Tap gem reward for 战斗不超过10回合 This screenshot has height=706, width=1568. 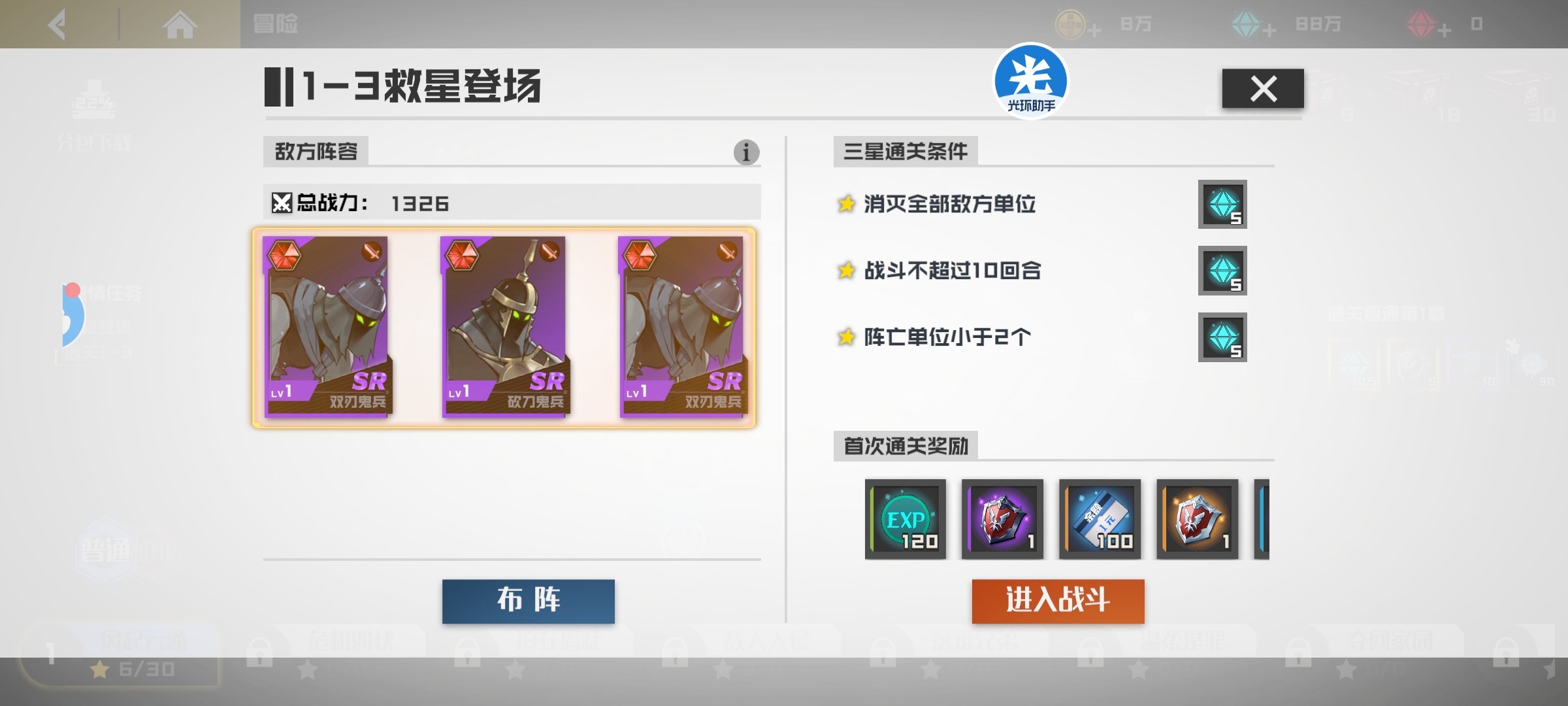point(1222,271)
